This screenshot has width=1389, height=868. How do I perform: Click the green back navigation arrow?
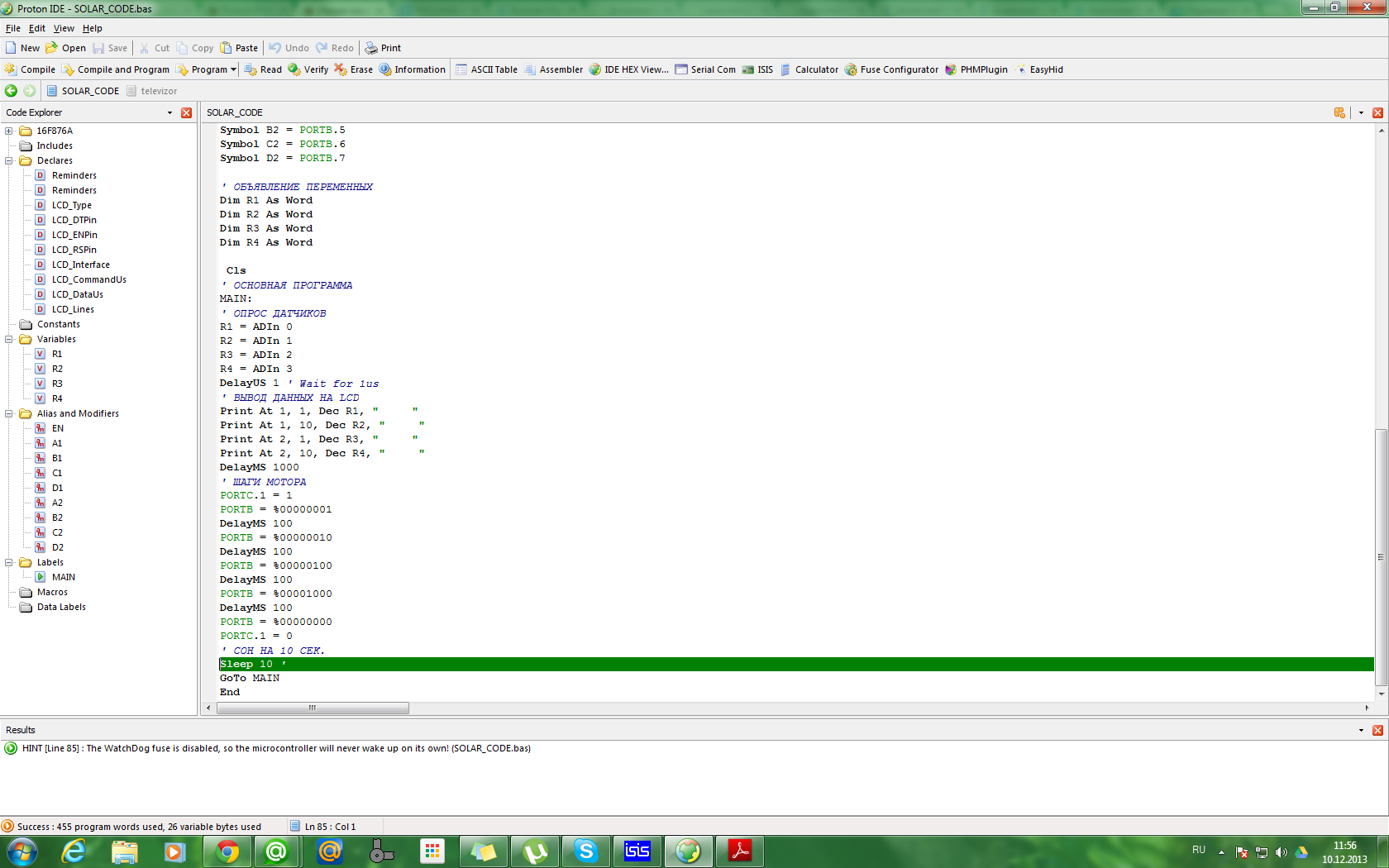(x=11, y=91)
